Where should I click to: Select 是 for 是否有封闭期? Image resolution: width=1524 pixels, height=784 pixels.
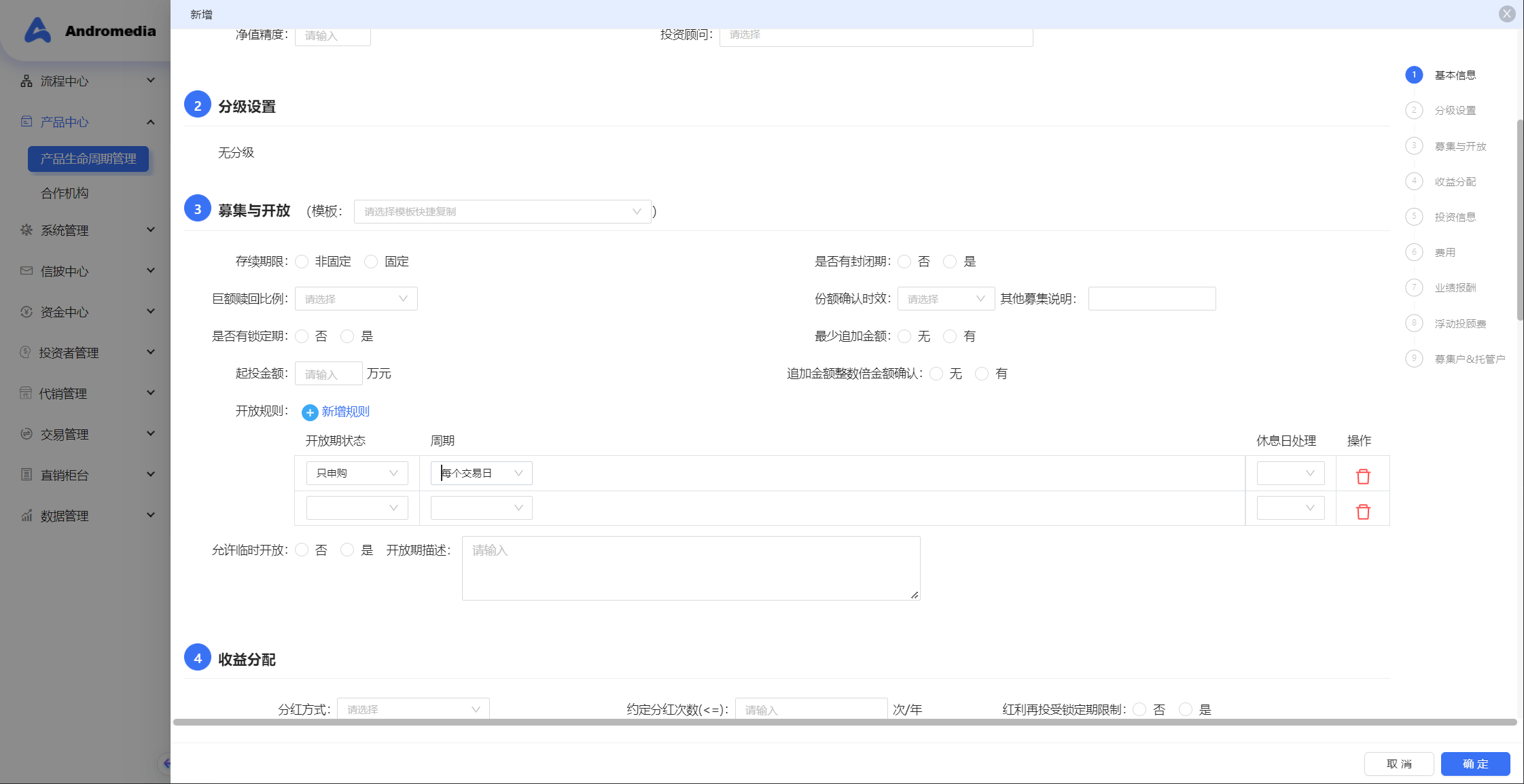[950, 262]
